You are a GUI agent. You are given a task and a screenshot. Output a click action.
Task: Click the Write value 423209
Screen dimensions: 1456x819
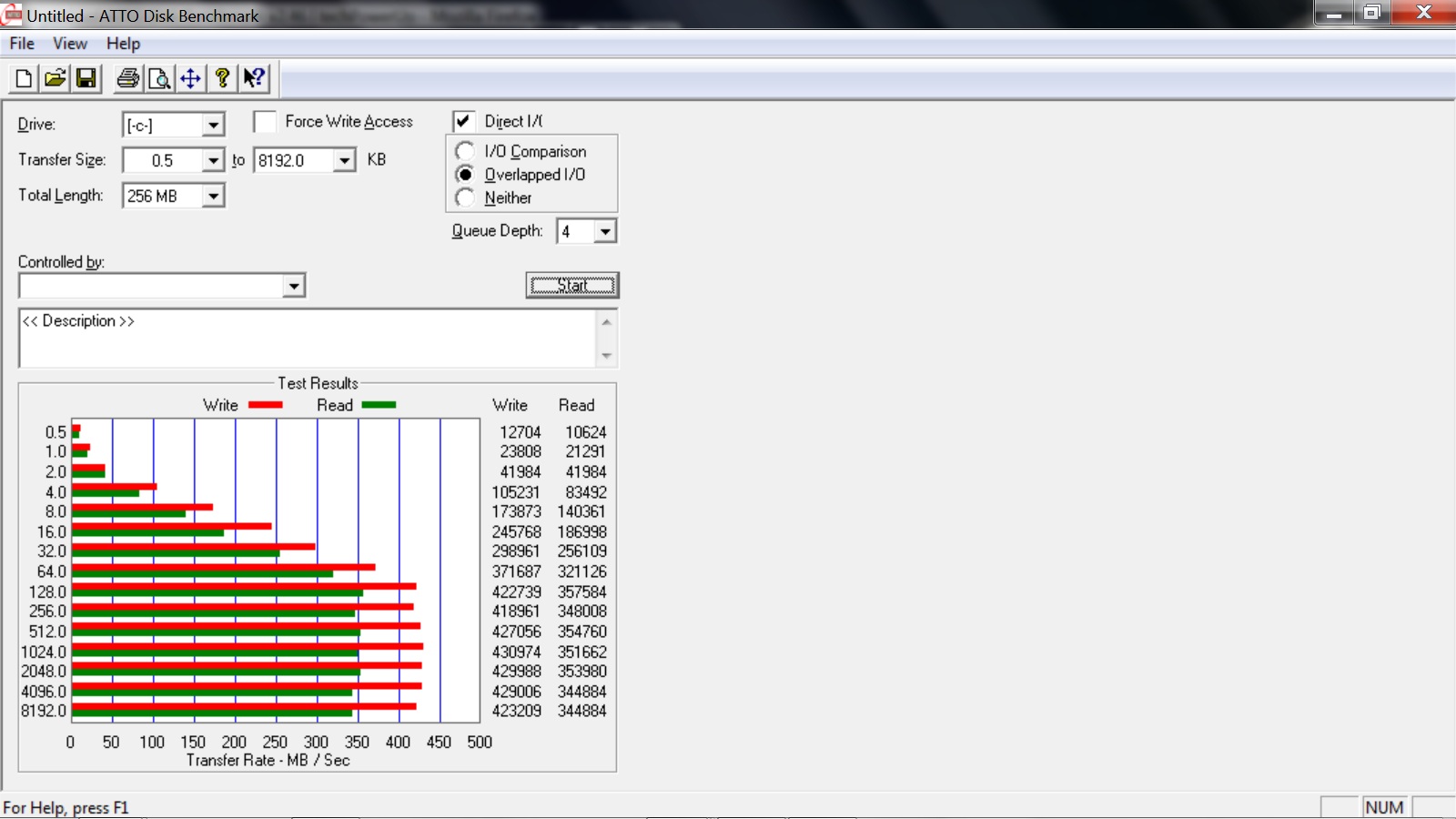click(516, 711)
